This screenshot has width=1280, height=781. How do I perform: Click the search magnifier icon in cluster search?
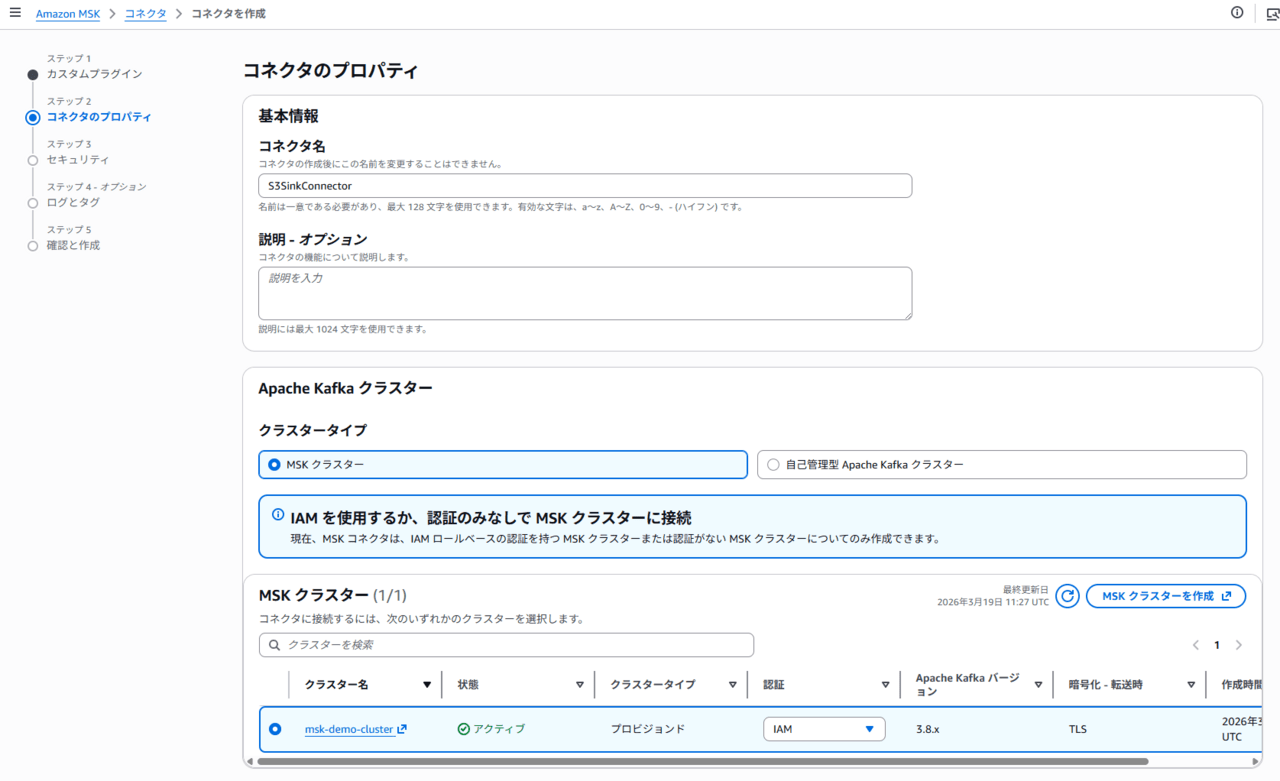pos(274,645)
